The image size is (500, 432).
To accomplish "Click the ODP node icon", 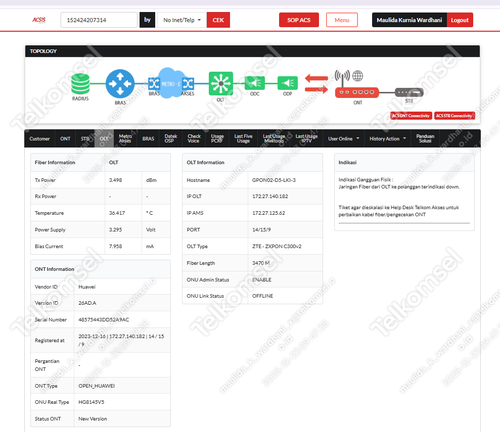I will click(x=288, y=83).
